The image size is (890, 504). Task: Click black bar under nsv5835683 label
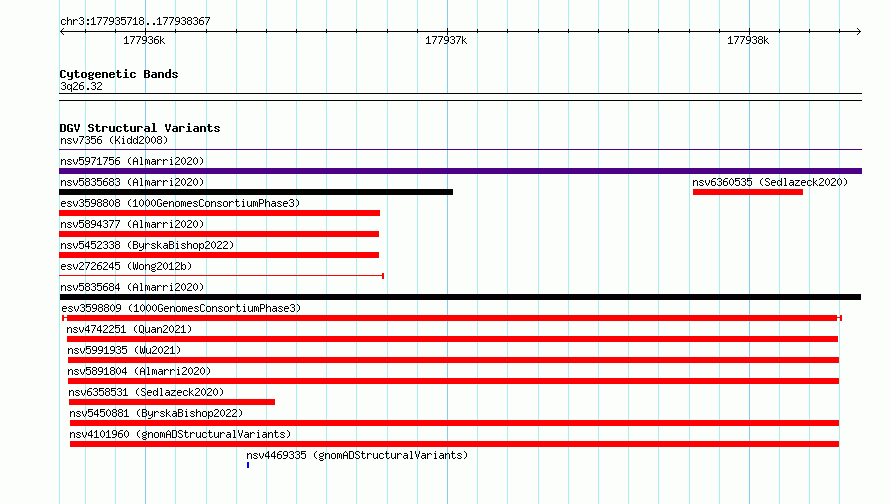(x=256, y=192)
